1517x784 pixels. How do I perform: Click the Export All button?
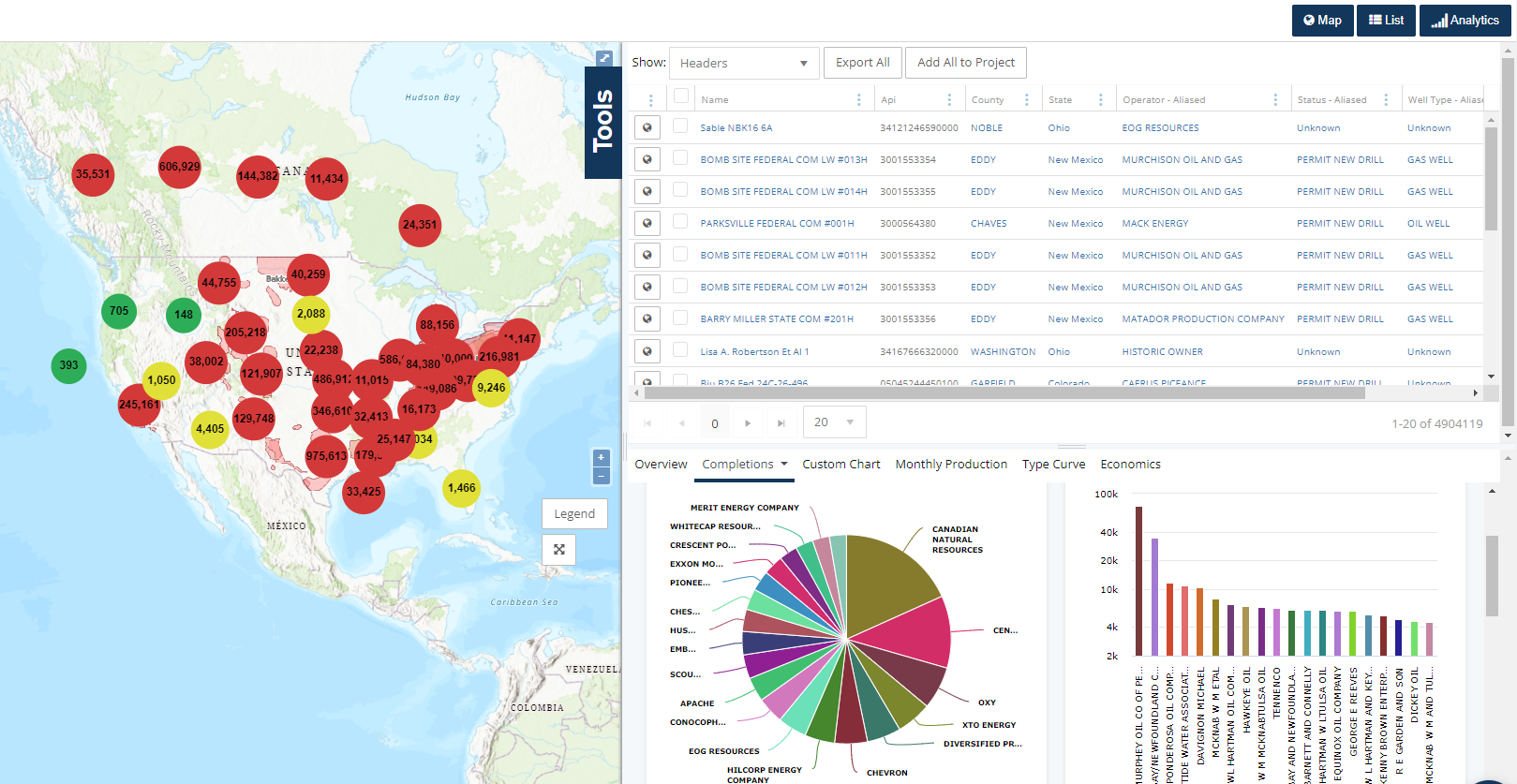coord(863,63)
